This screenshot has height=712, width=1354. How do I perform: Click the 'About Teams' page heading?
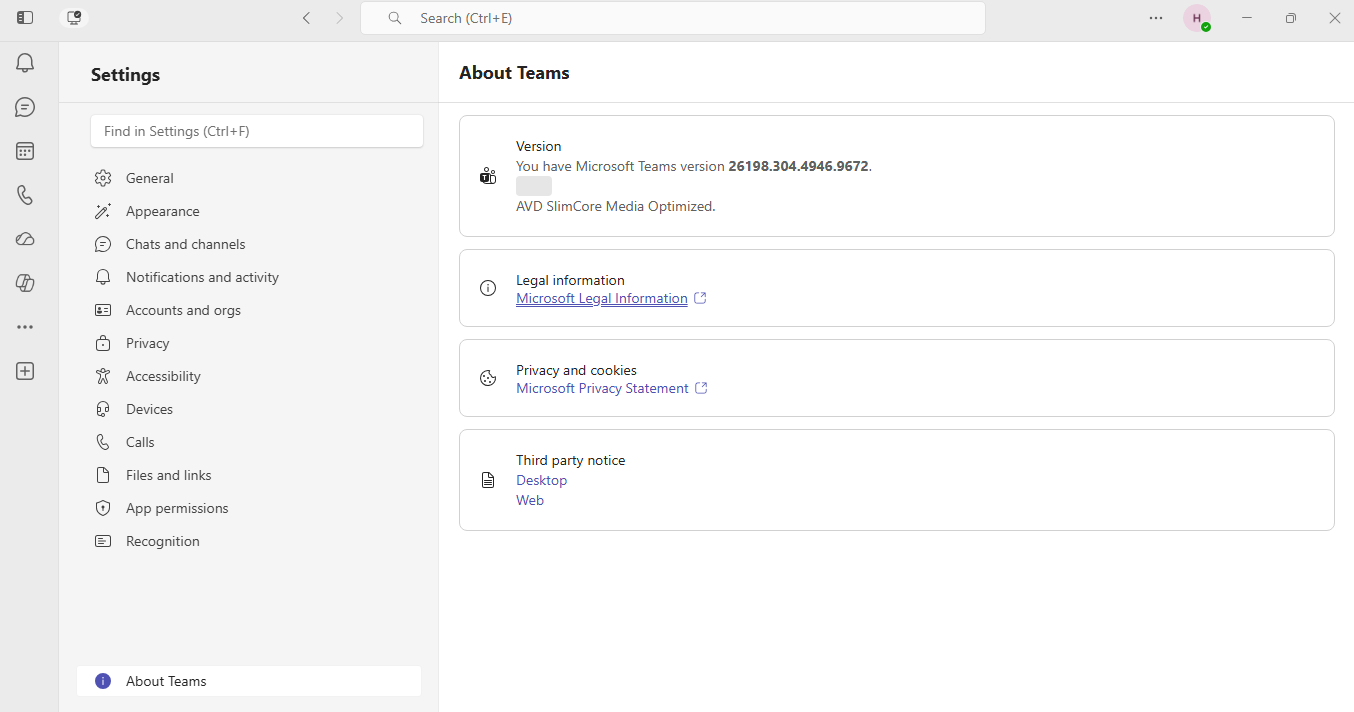tap(514, 73)
